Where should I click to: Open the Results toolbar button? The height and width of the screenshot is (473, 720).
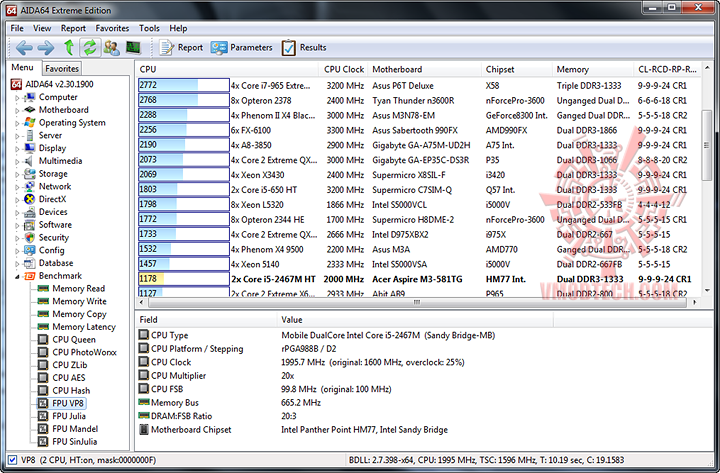(x=304, y=47)
